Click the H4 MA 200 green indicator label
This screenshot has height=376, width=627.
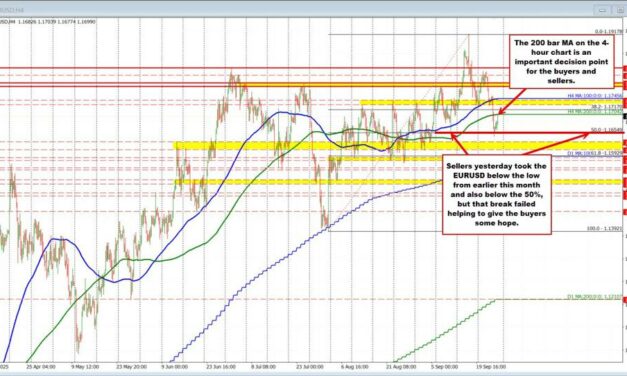pyautogui.click(x=595, y=112)
